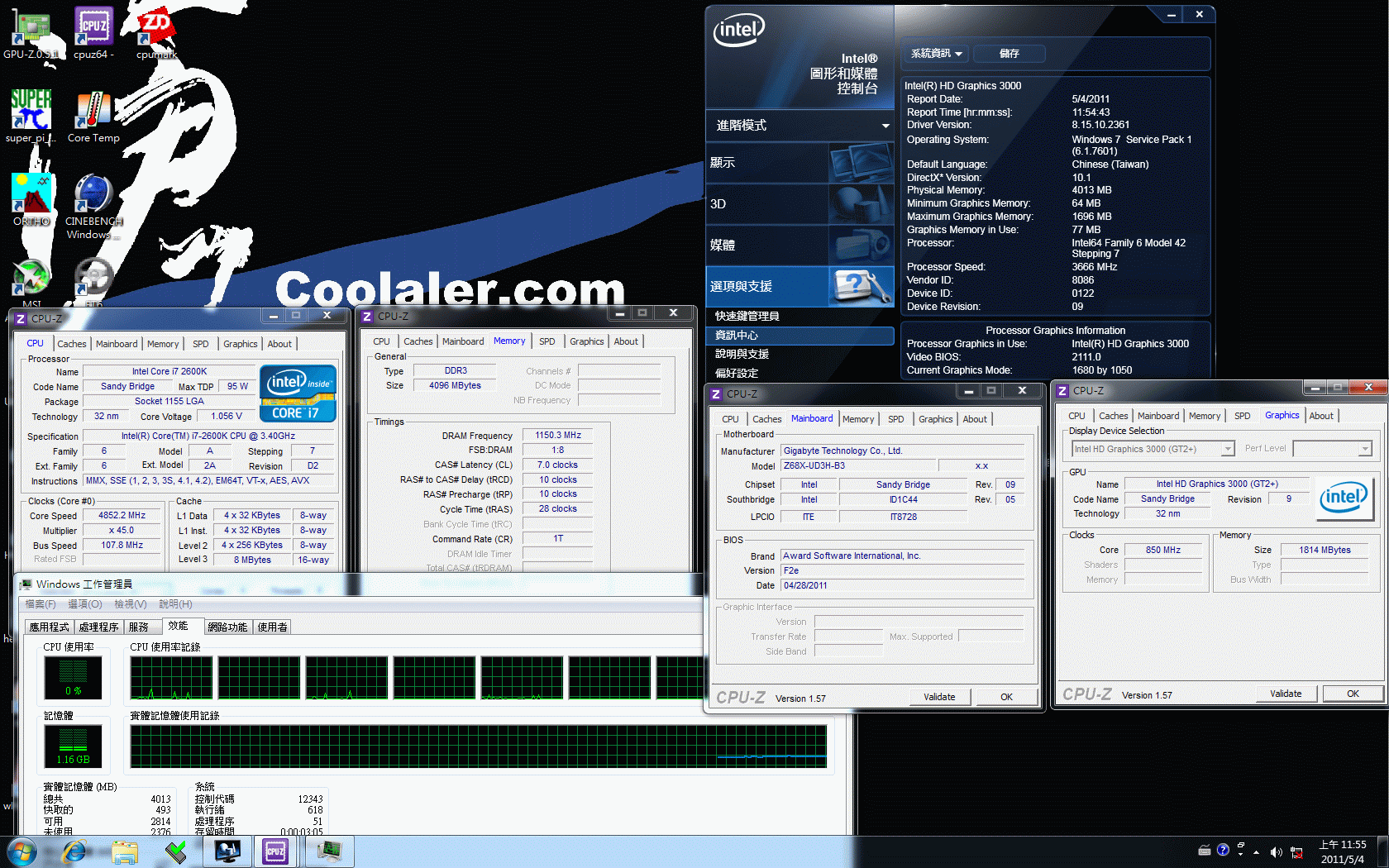
Task: Activate the CPU-Z taskbar button
Action: pyautogui.click(x=275, y=851)
